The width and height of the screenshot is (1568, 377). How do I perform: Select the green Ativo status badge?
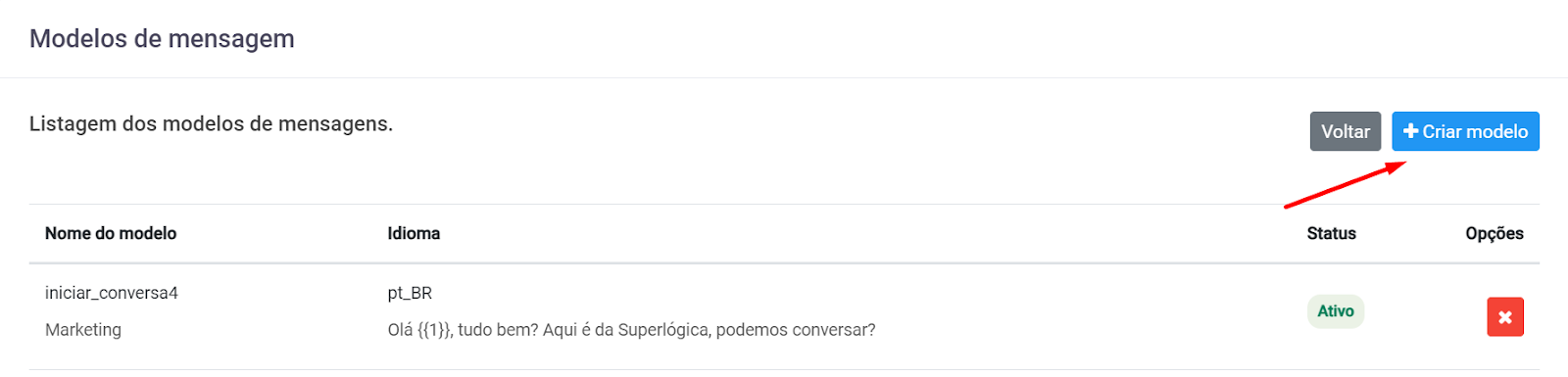tap(1335, 311)
